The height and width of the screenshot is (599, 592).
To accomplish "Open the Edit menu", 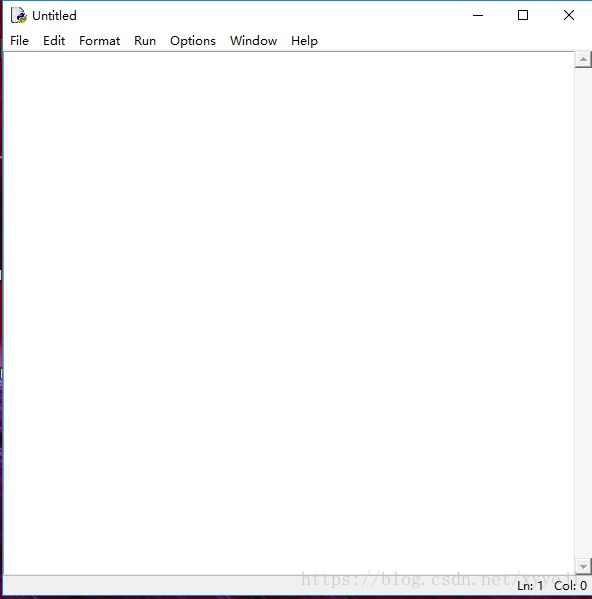I will point(54,40).
